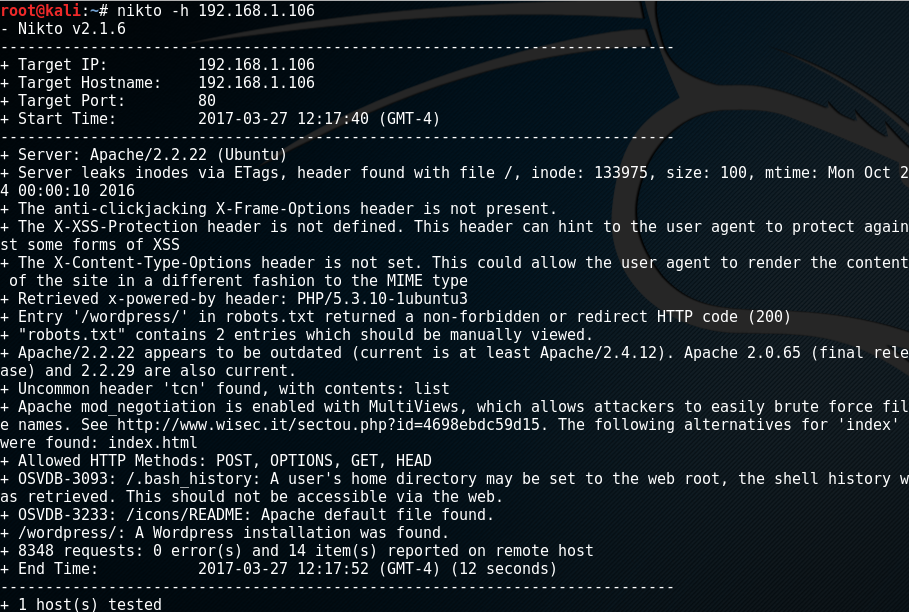
Task: Click the End Time timestamp line
Action: tap(279, 569)
